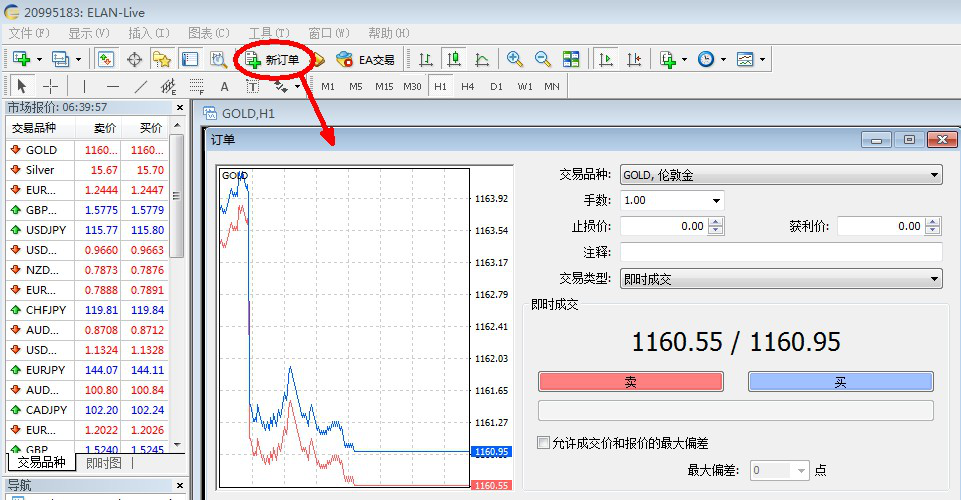Expand the 交易品种 GOLD symbol dropdown
This screenshot has height=500, width=961.
point(934,175)
